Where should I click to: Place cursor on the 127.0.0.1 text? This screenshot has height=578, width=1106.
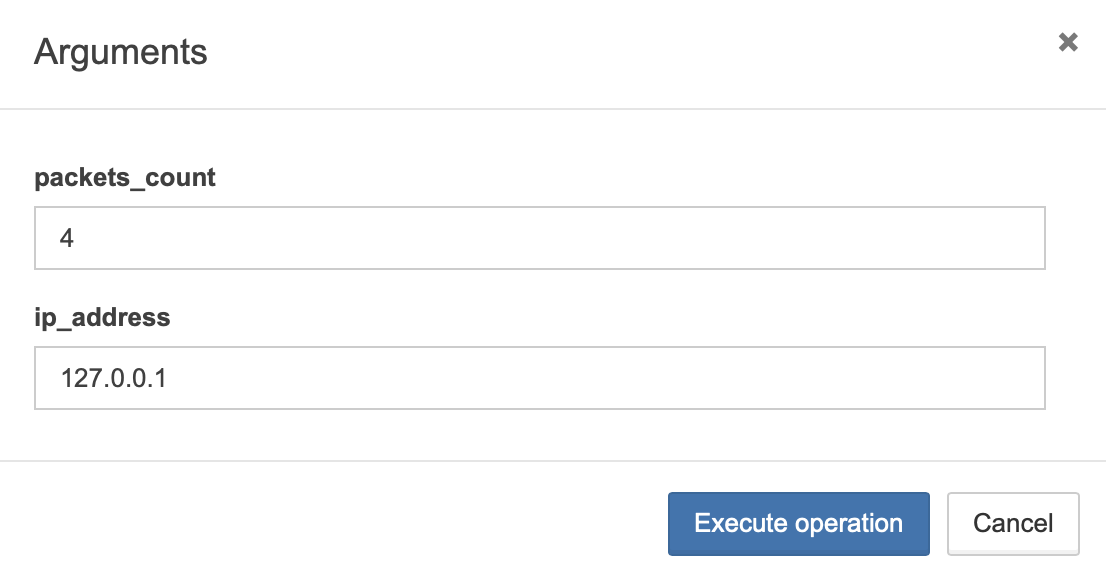pos(114,378)
